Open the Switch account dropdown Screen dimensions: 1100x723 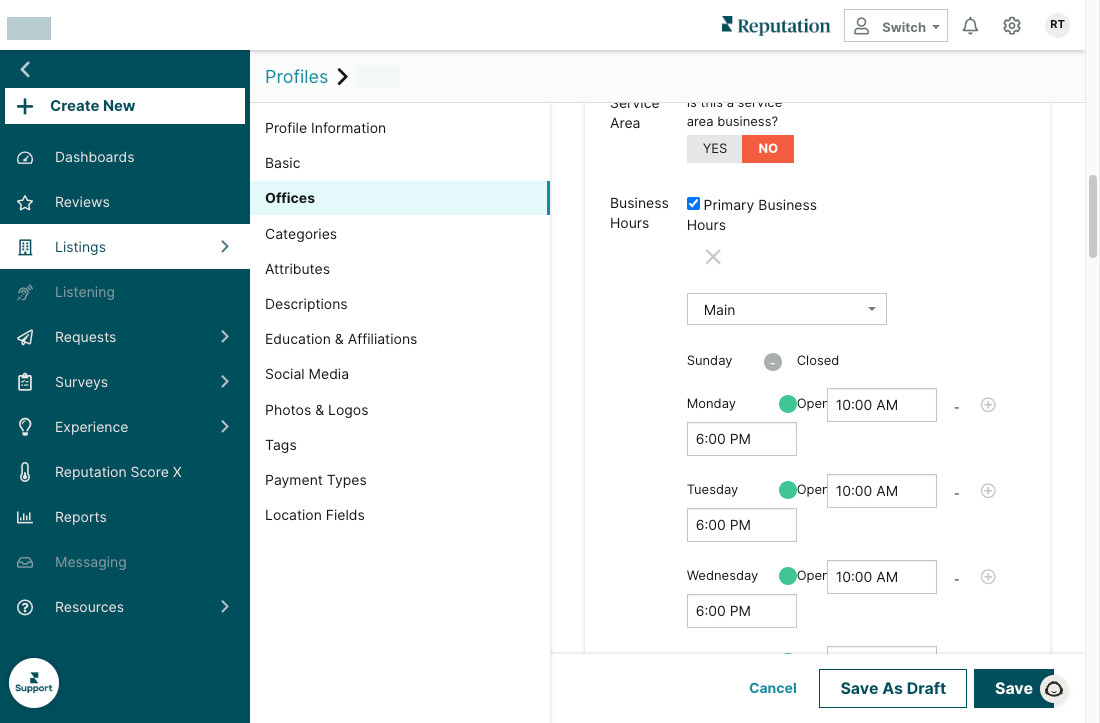coord(895,26)
